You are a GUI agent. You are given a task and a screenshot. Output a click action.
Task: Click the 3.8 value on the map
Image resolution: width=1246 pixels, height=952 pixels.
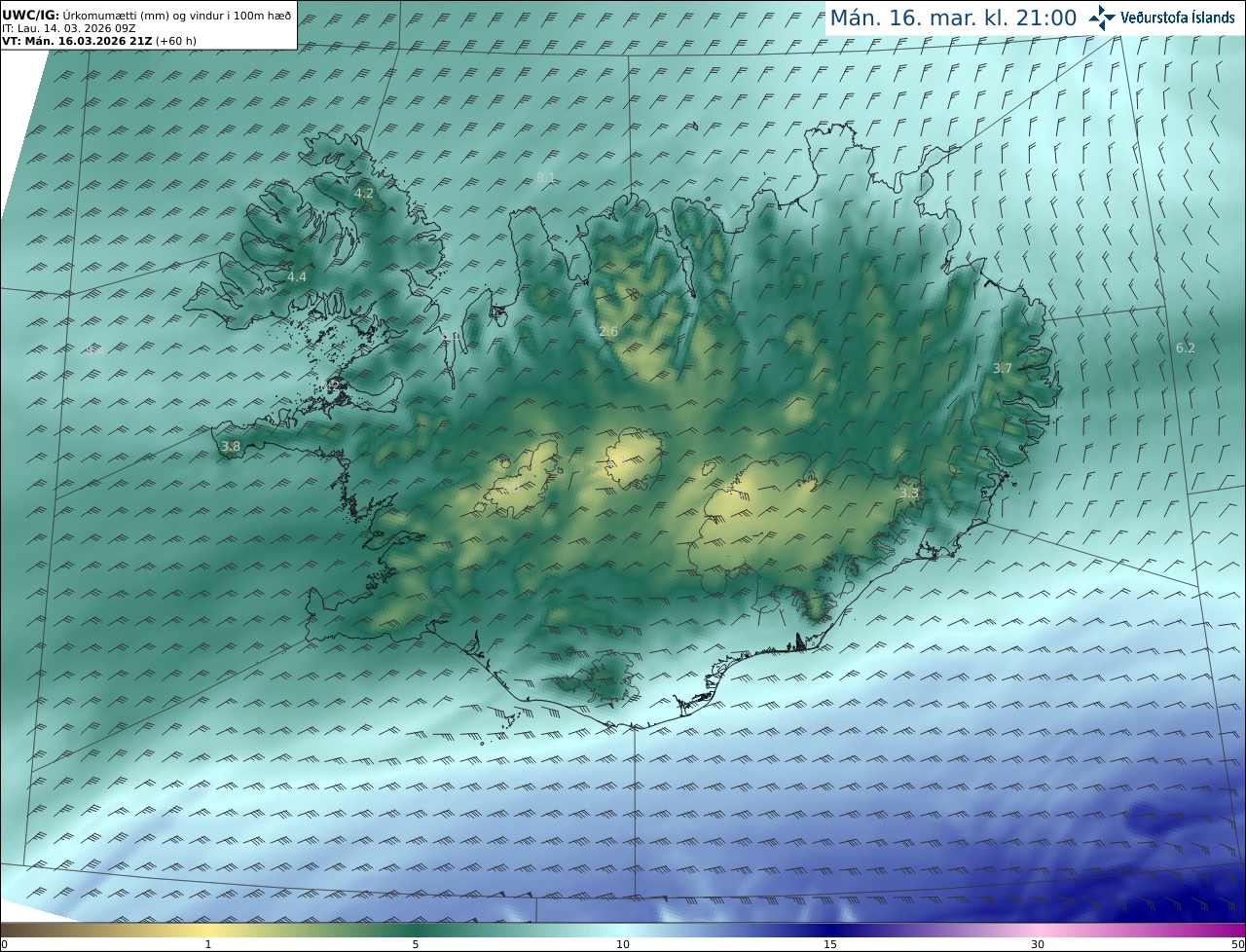click(231, 447)
